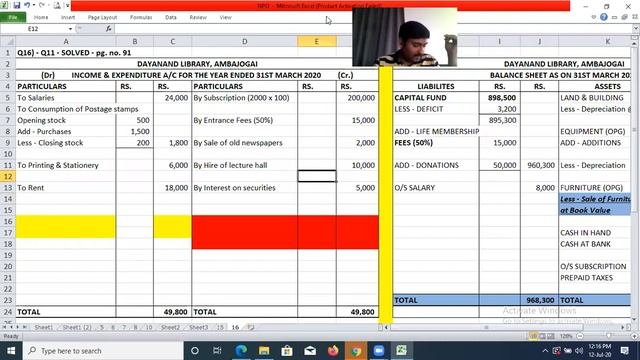Image resolution: width=640 pixels, height=360 pixels.
Task: Open Microsoft Excel Help
Action: click(x=604, y=17)
